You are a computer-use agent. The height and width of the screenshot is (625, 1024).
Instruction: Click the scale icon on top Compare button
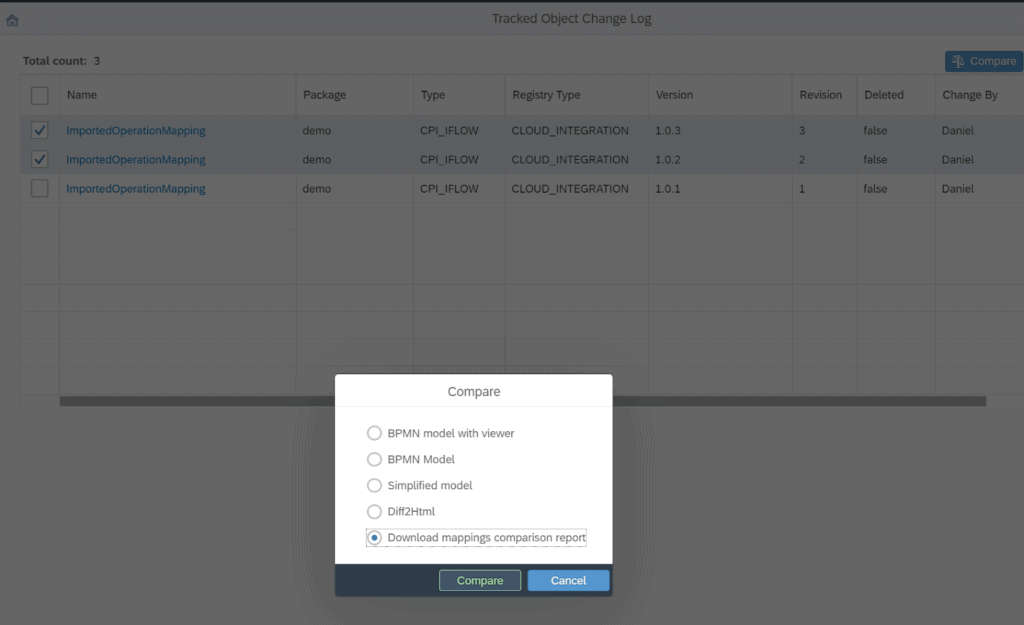tap(958, 61)
